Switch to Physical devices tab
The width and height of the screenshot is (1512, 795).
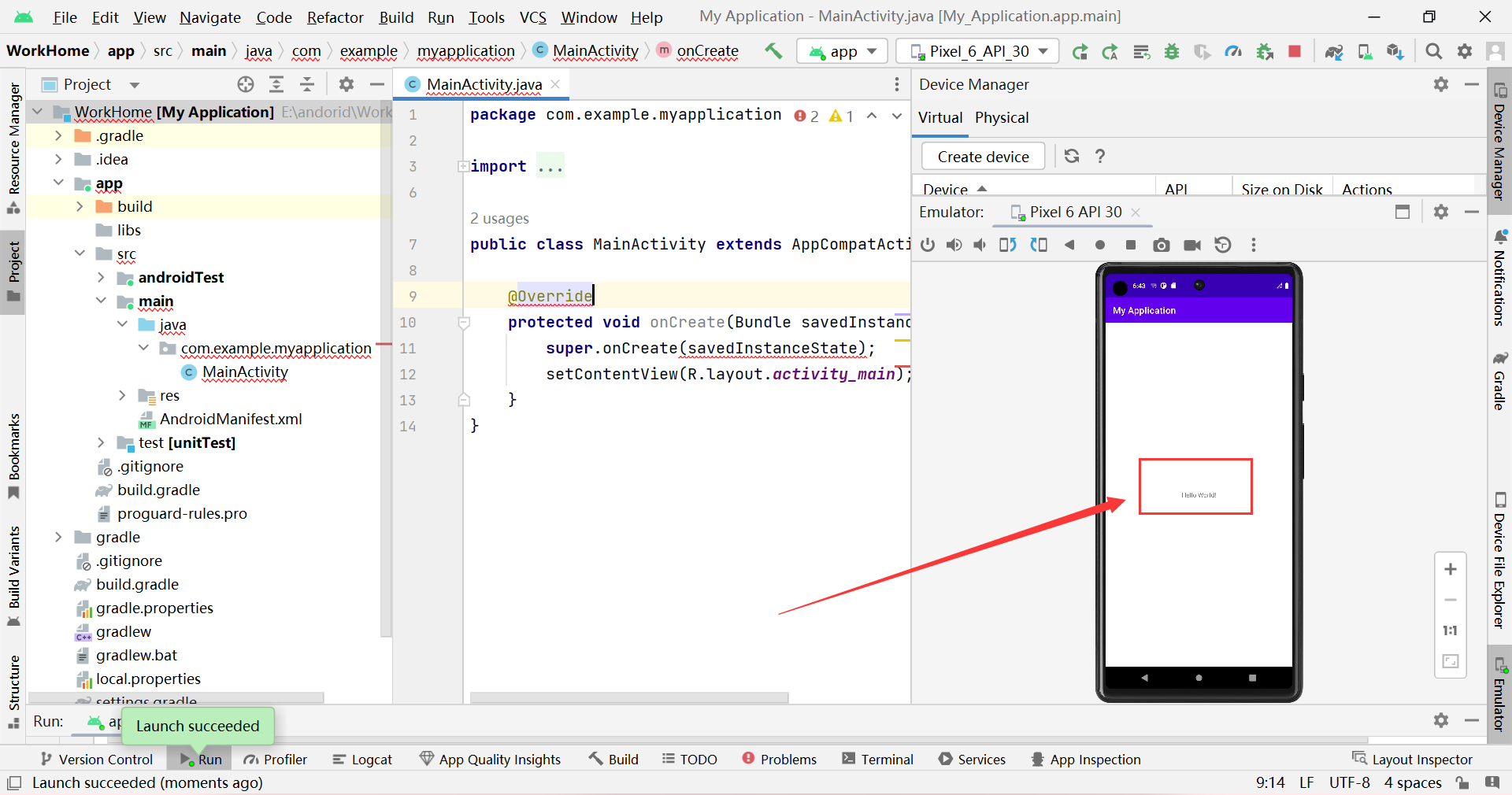pos(1002,117)
